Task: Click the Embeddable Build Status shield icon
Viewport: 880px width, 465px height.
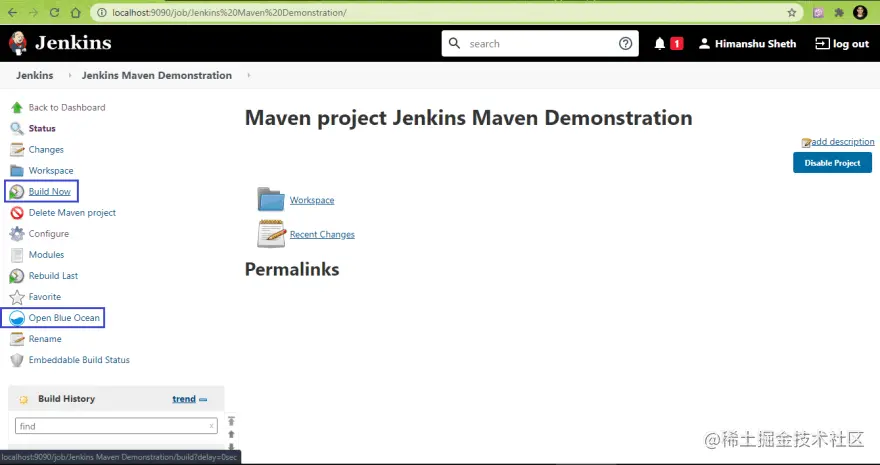Action: [17, 360]
